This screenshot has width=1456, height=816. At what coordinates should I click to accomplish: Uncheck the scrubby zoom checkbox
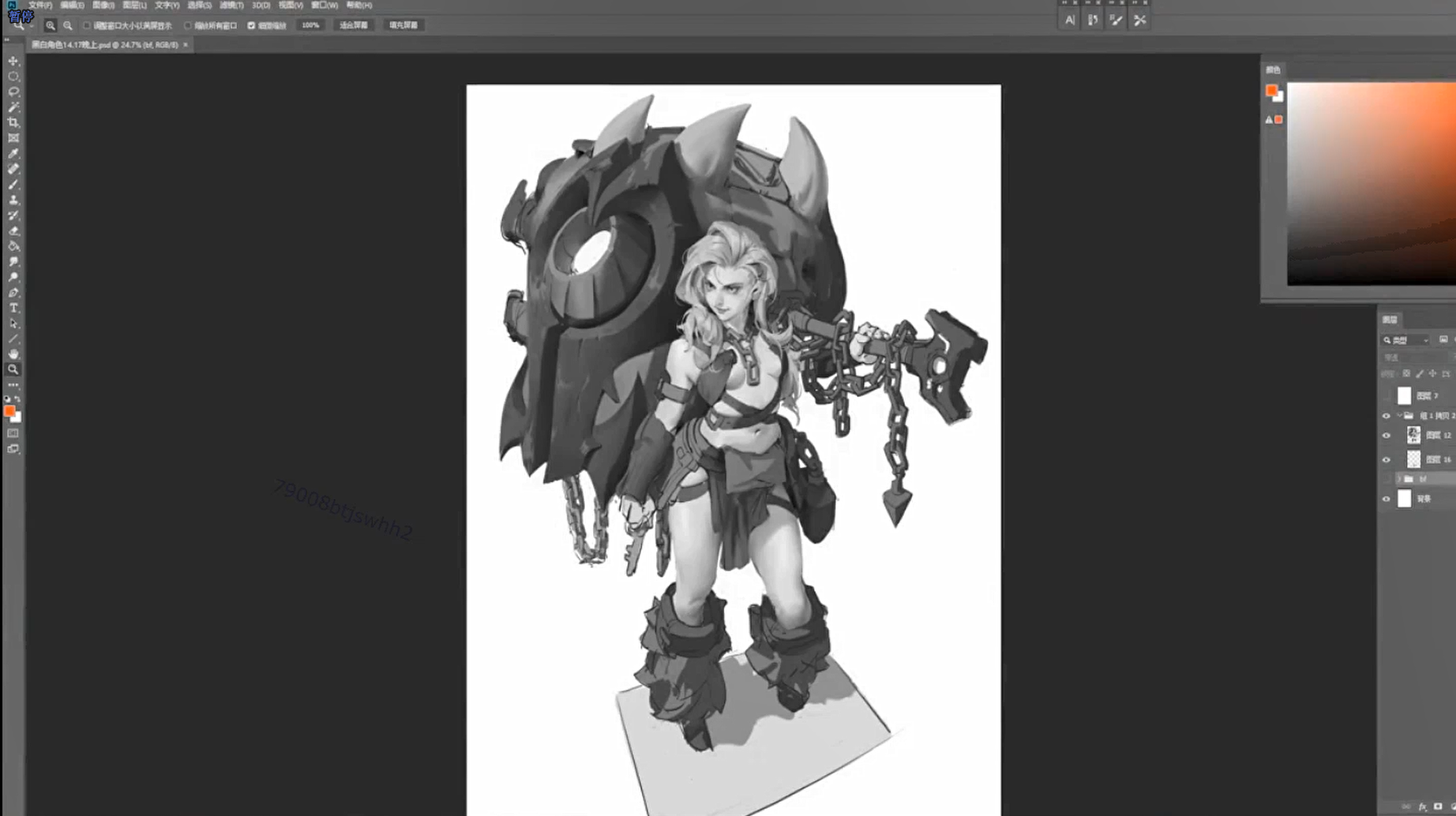pos(251,25)
